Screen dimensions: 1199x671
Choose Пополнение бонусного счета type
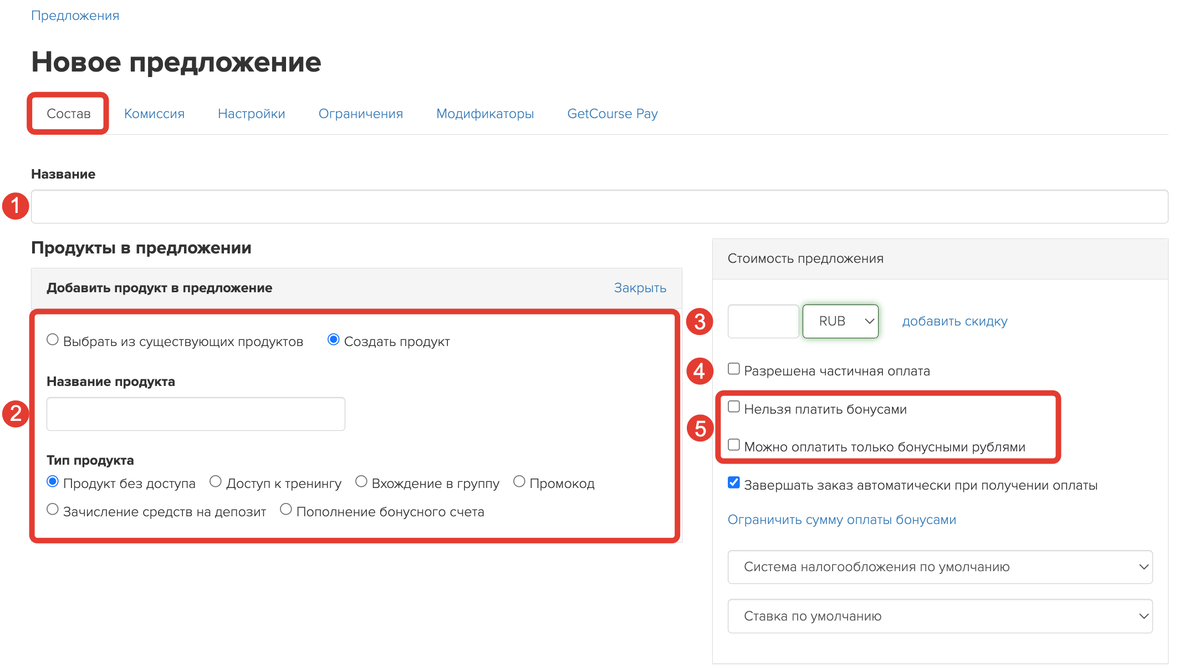coord(286,510)
